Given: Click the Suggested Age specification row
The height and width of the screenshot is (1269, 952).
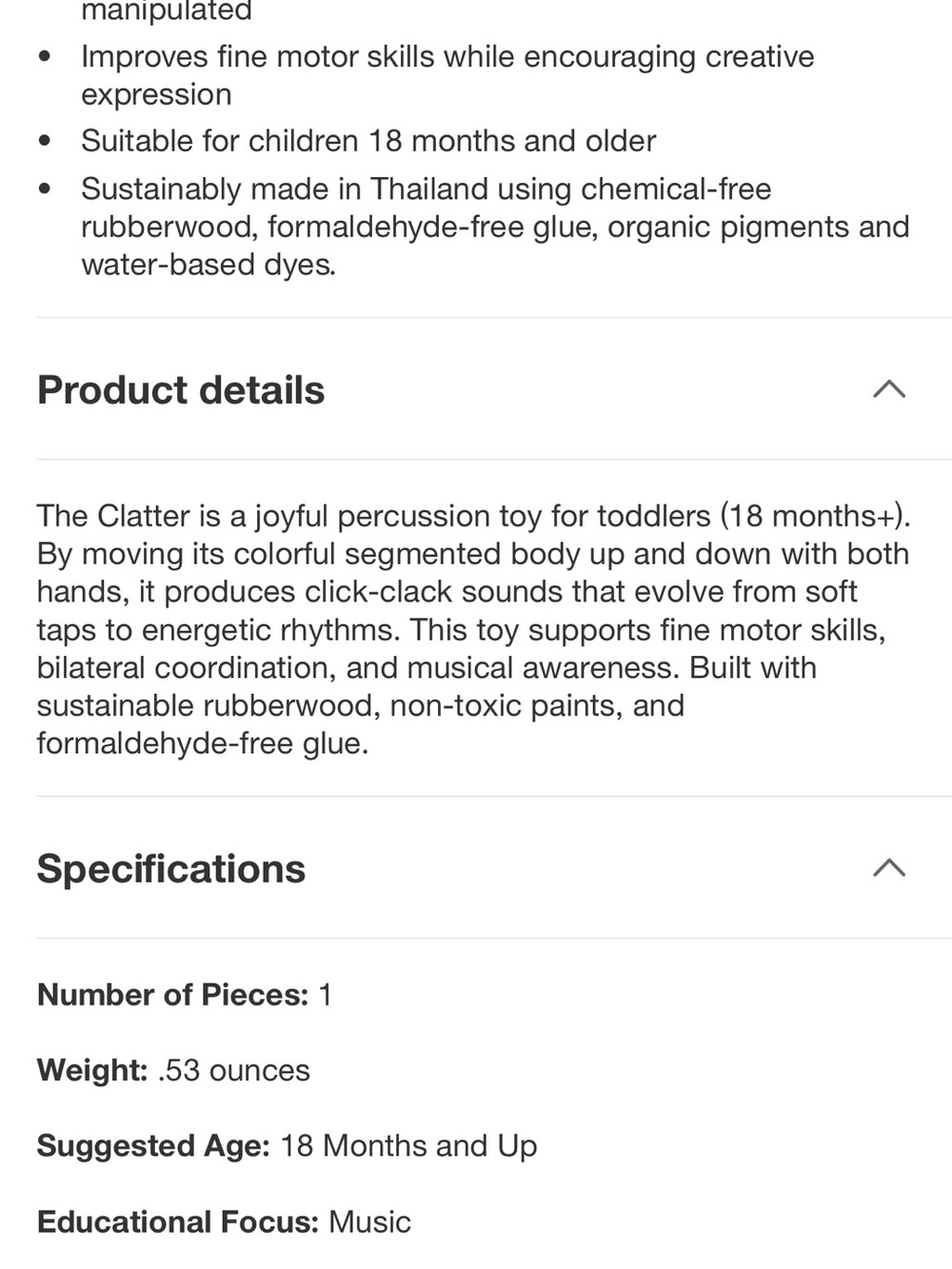Looking at the screenshot, I should point(287,1145).
